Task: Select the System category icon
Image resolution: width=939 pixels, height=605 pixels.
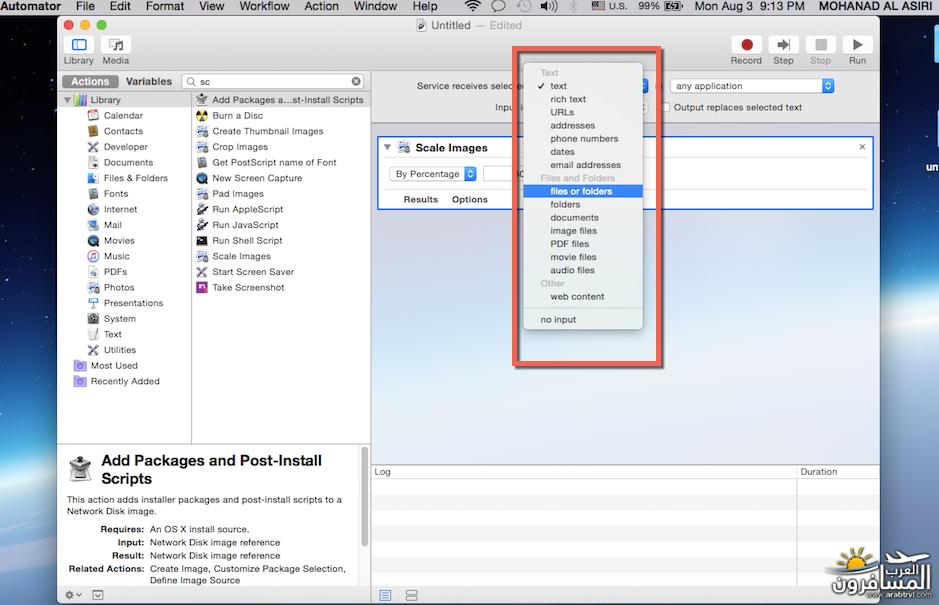Action: tap(93, 319)
